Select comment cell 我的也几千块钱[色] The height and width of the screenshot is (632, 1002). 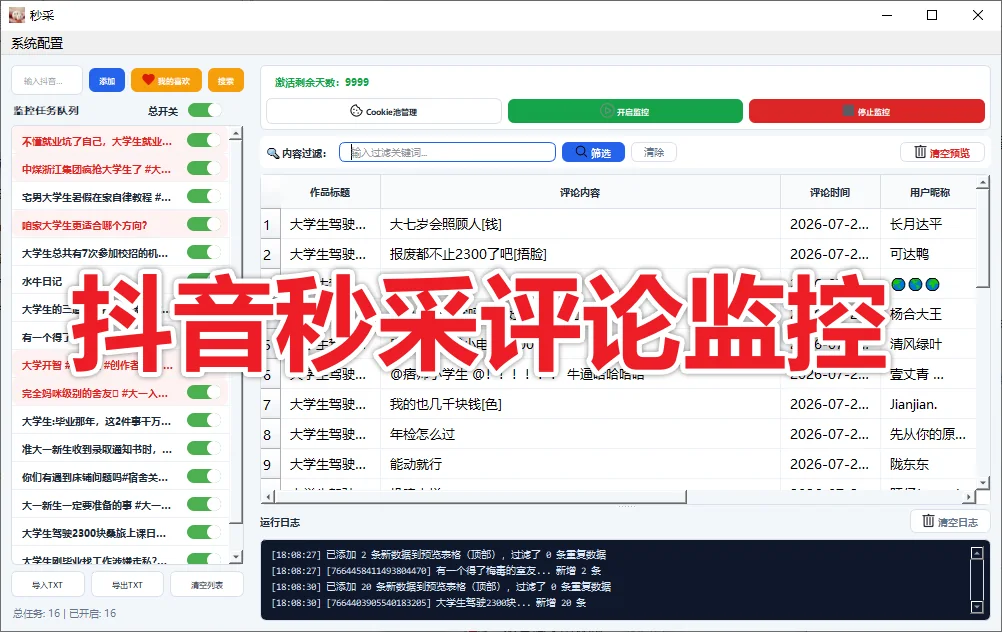point(580,405)
